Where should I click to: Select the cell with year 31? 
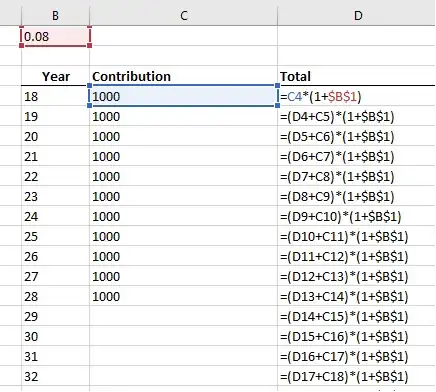tap(55, 356)
